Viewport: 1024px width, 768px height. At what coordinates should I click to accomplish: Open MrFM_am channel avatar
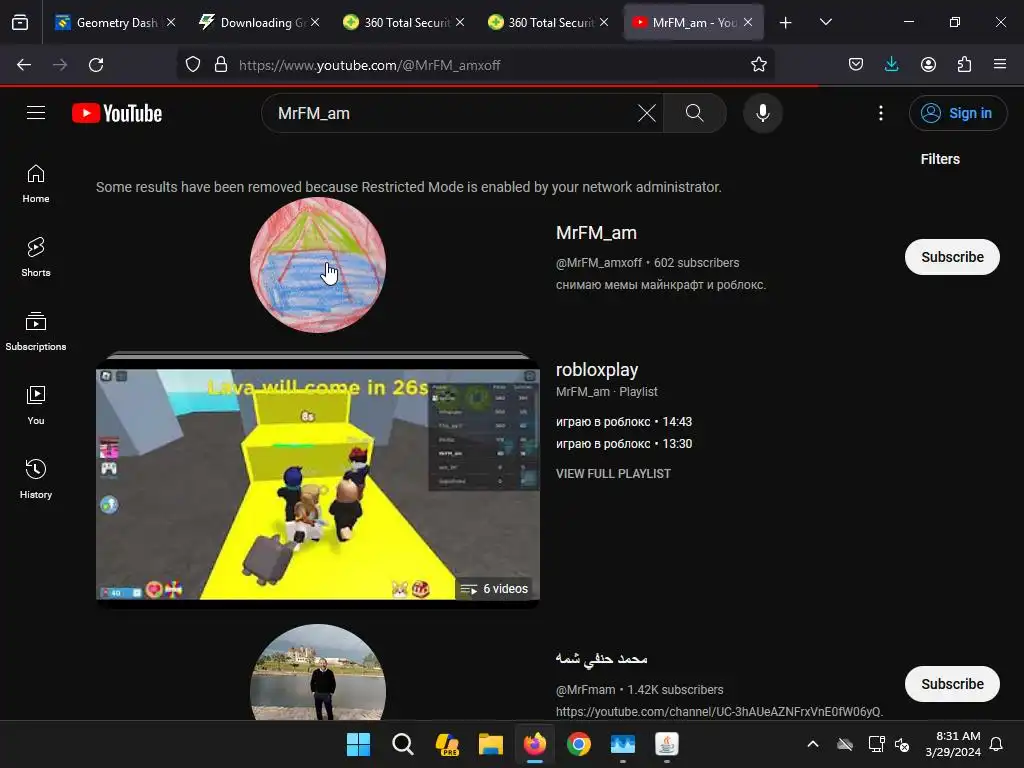pos(318,265)
